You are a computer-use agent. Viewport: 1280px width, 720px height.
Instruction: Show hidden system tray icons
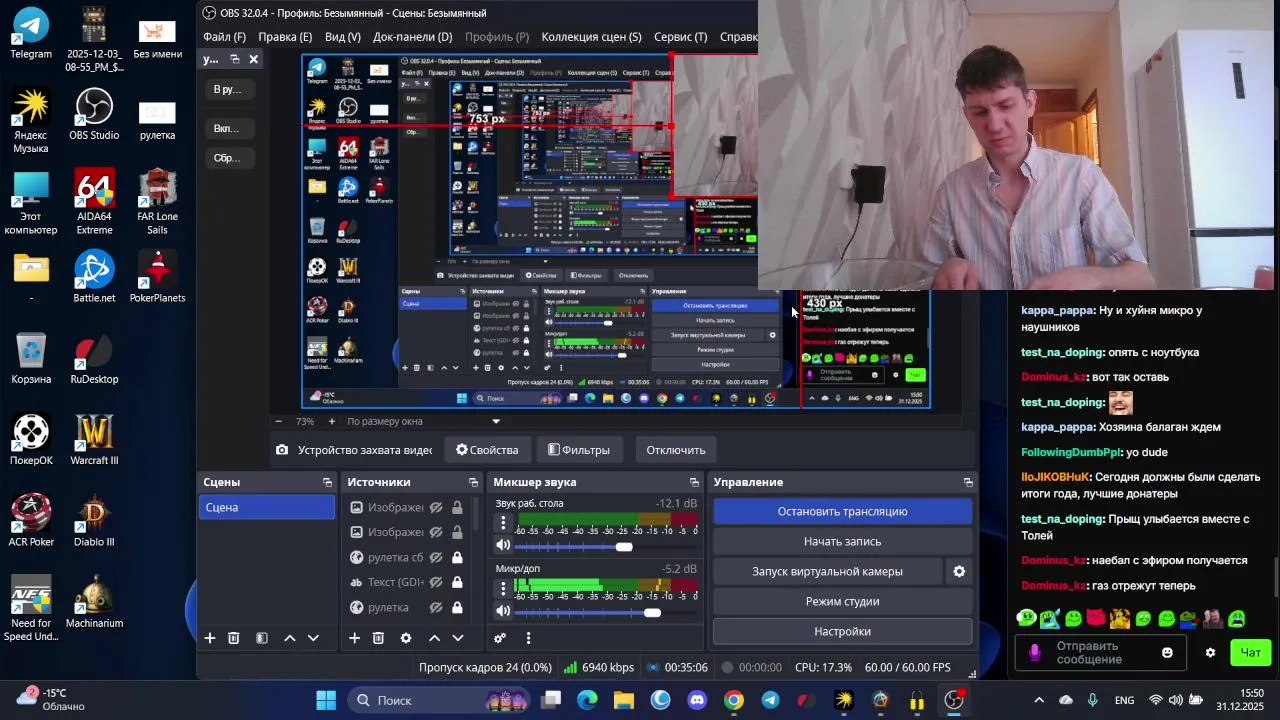tap(1039, 700)
